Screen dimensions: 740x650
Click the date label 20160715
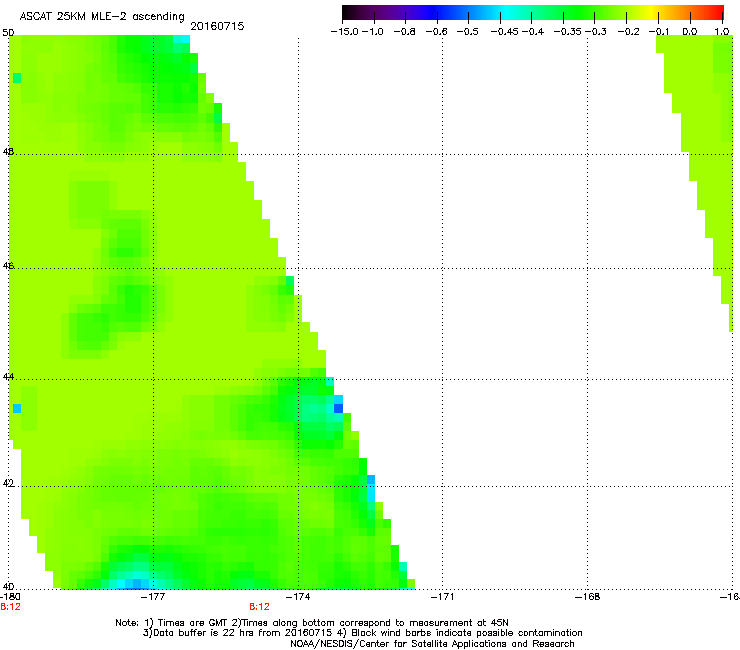pyautogui.click(x=217, y=26)
